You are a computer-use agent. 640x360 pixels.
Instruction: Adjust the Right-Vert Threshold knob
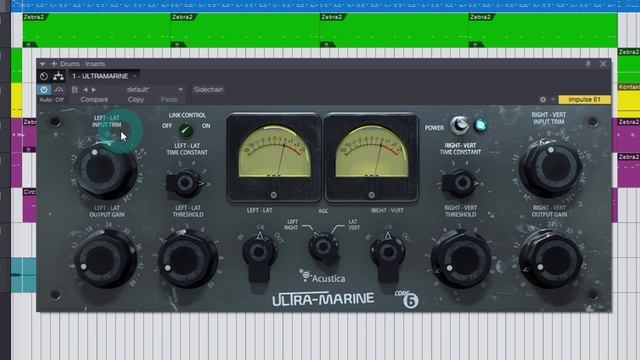tap(461, 259)
